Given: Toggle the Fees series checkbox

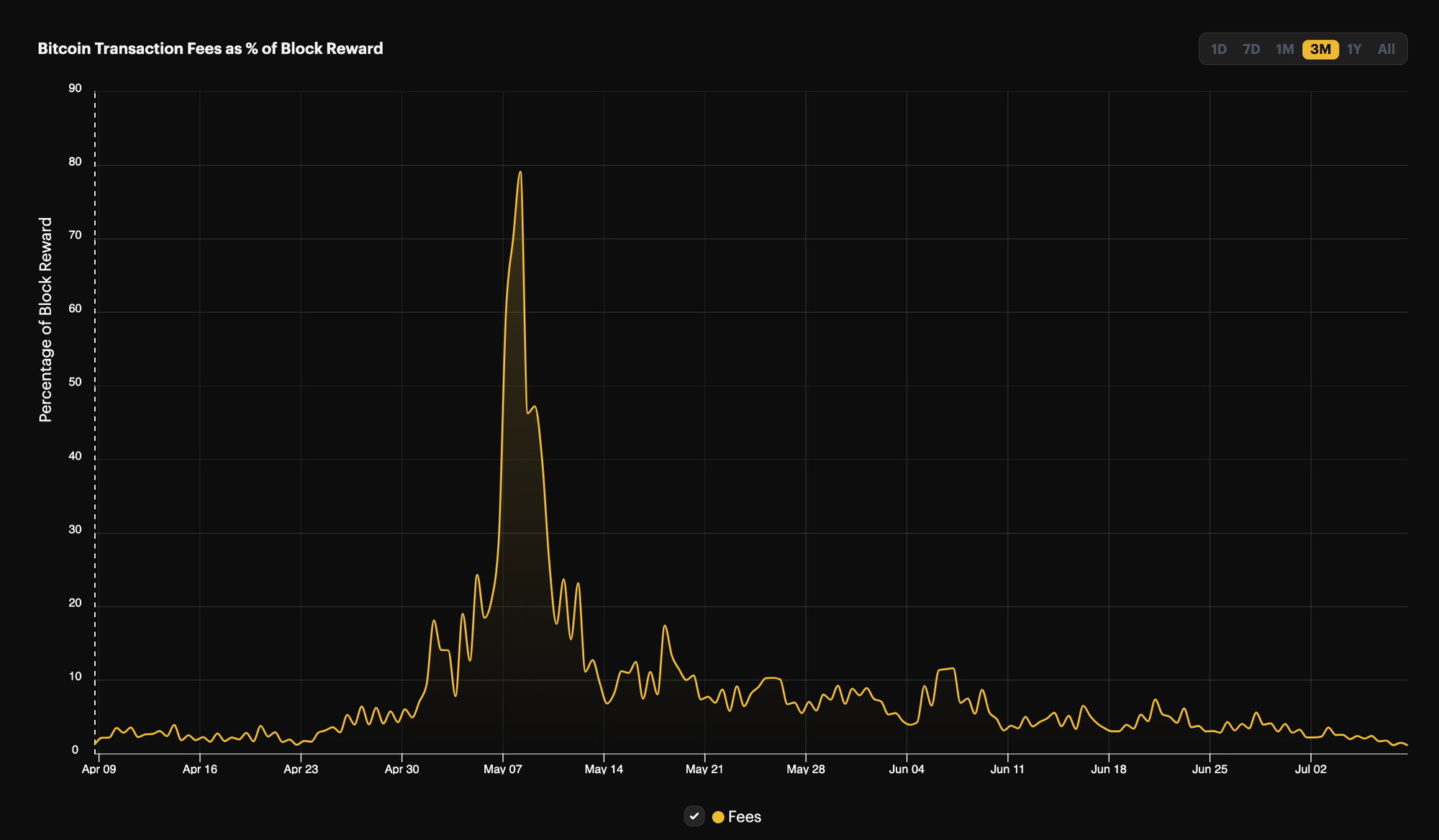Looking at the screenshot, I should tap(694, 816).
